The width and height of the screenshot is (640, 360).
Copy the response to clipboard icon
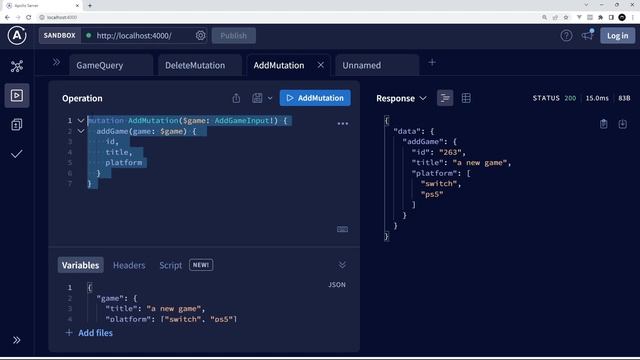pos(604,124)
